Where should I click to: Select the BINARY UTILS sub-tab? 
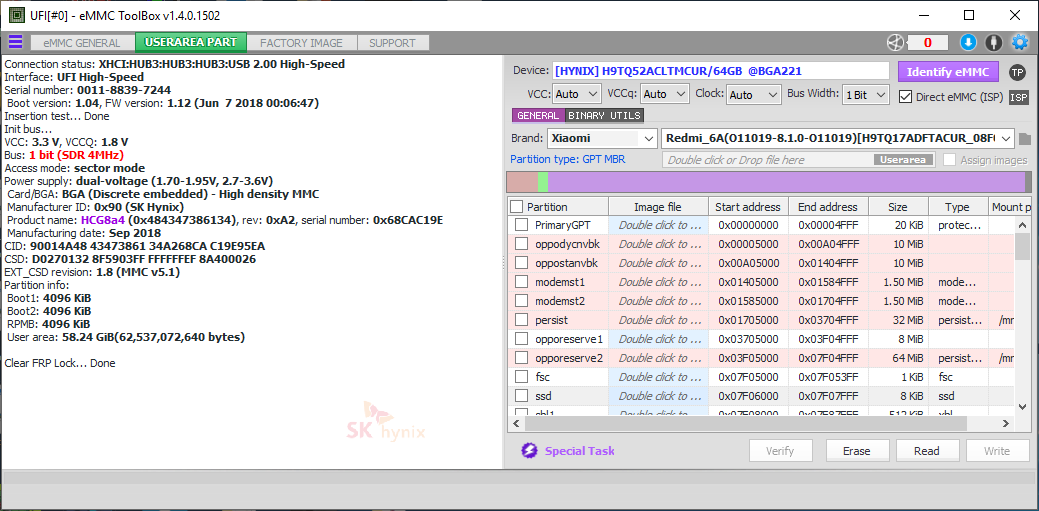(604, 115)
